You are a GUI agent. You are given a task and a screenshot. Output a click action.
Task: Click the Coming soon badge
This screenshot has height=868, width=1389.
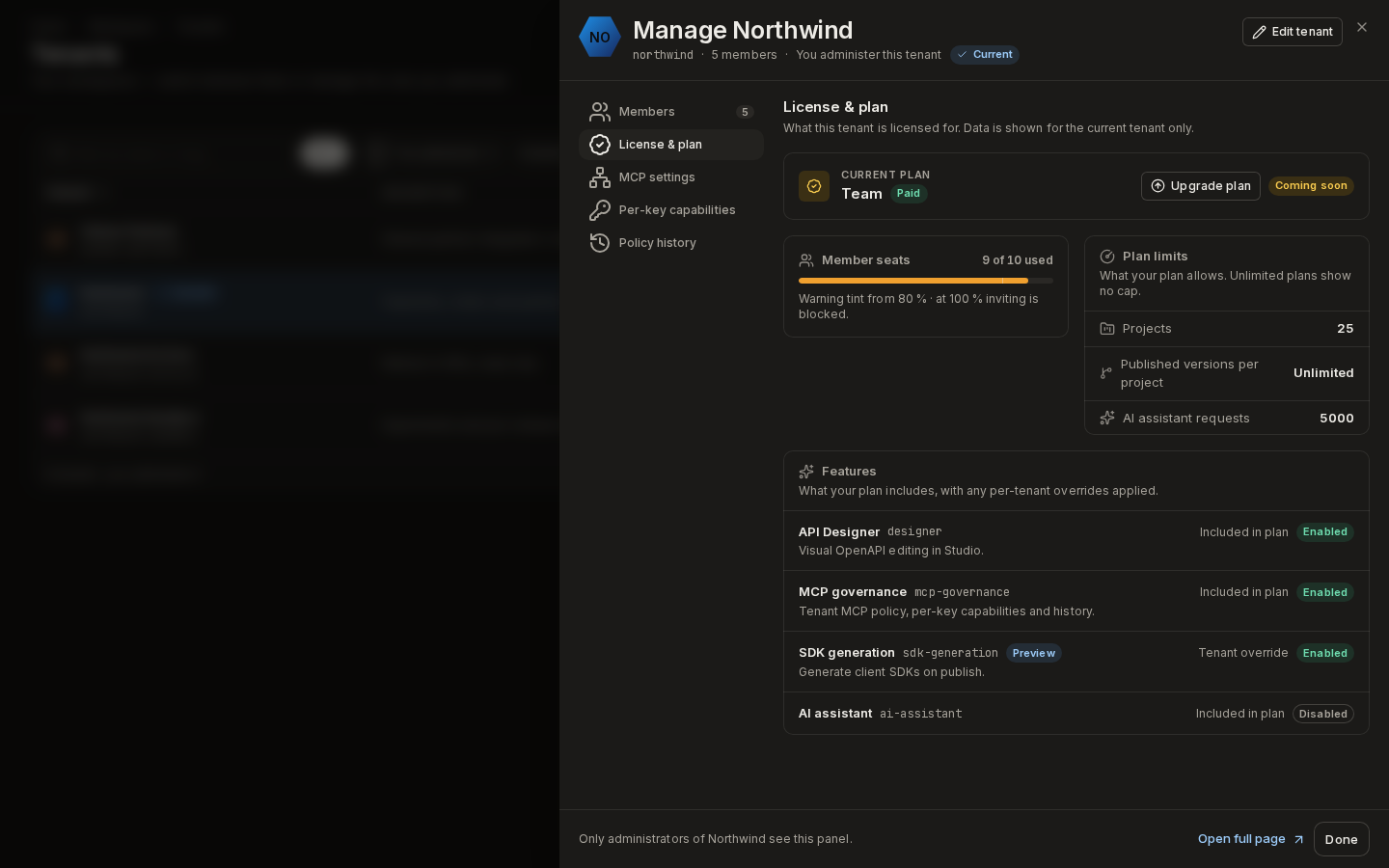click(x=1311, y=186)
